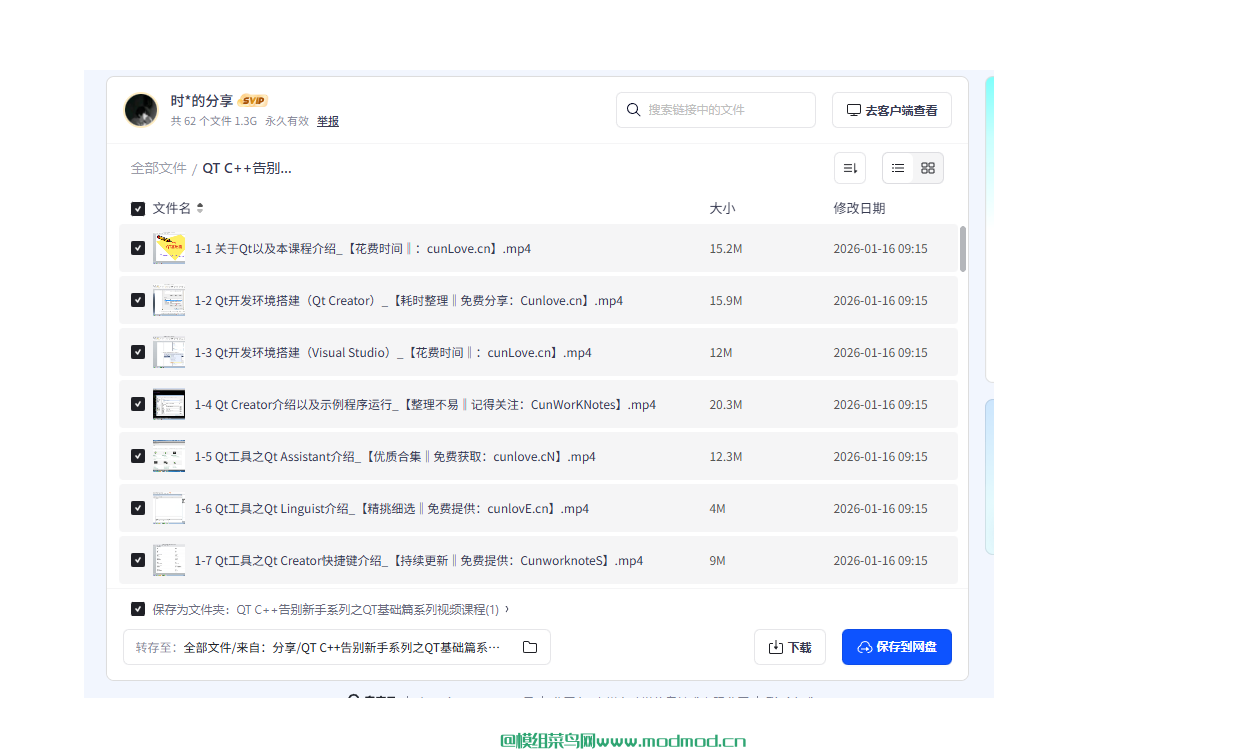
Task: Click the search magnifier icon
Action: click(x=634, y=110)
